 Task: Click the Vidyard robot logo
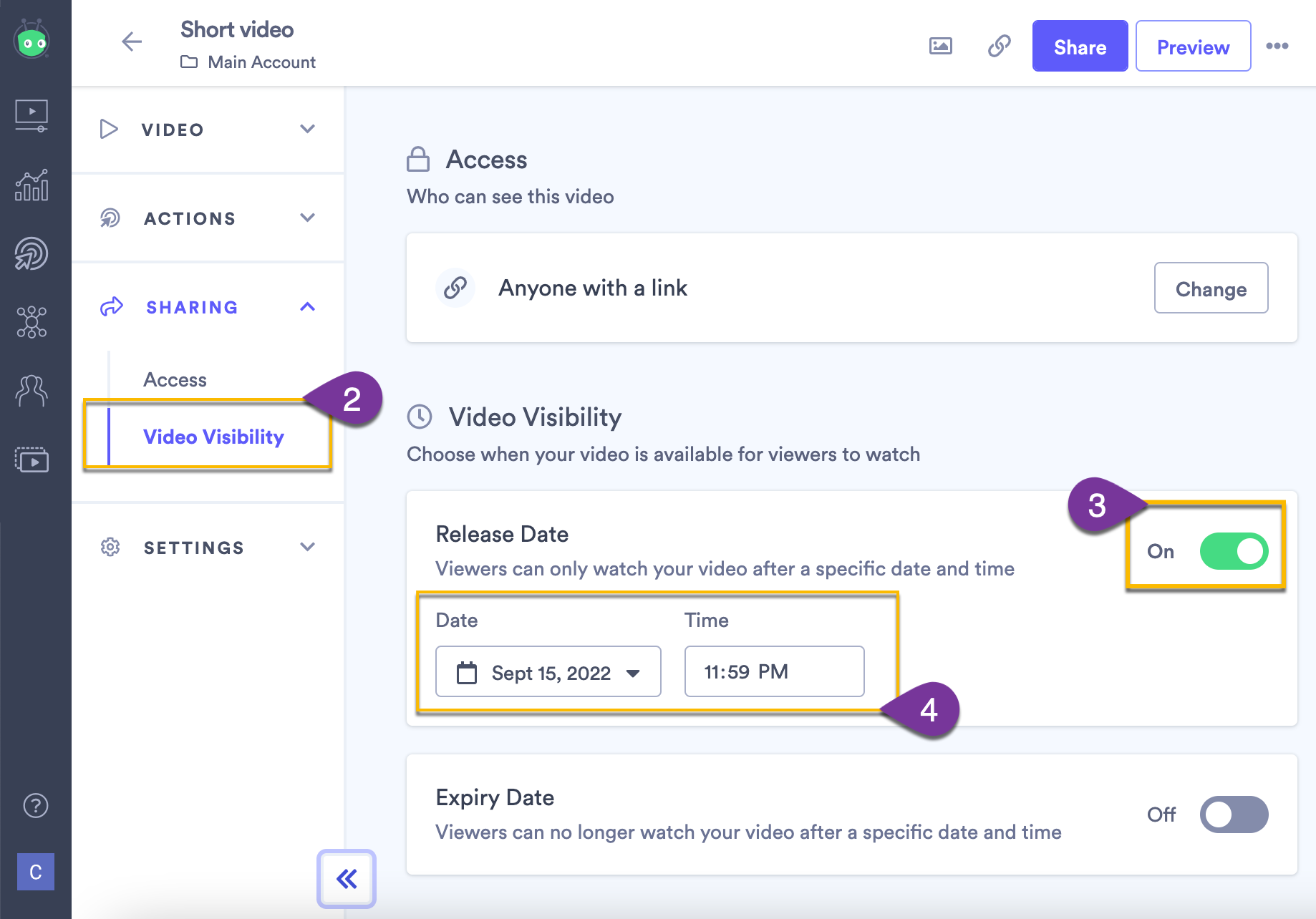32,40
